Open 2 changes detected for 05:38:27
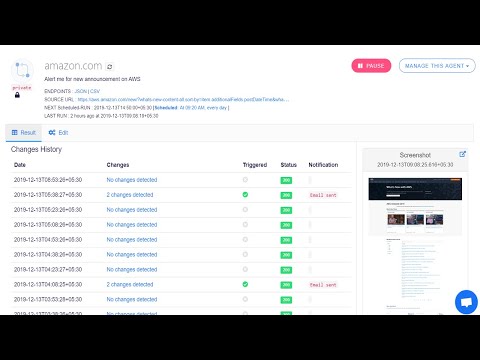The image size is (480, 360). 130,195
